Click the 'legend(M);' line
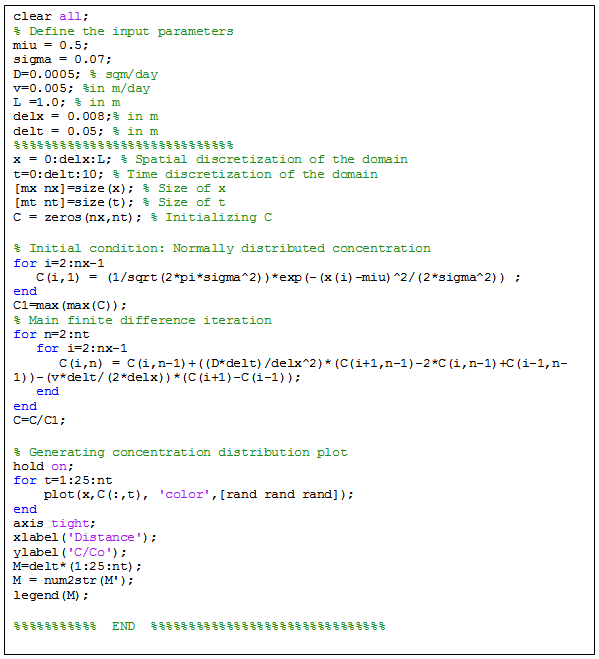Image resolution: width=599 pixels, height=659 pixels. [51, 596]
